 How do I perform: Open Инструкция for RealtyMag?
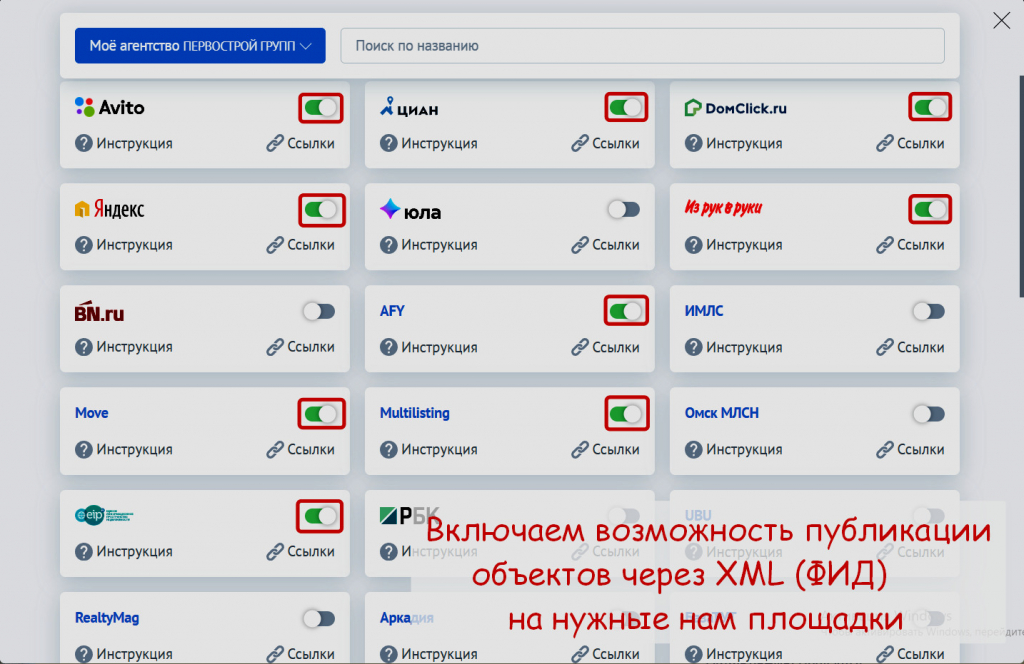(x=123, y=654)
